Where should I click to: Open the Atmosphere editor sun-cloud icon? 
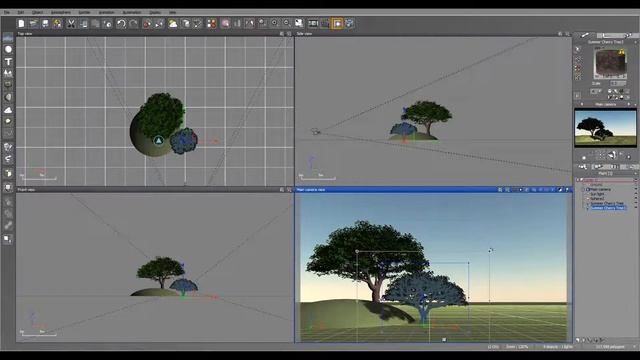(173, 24)
